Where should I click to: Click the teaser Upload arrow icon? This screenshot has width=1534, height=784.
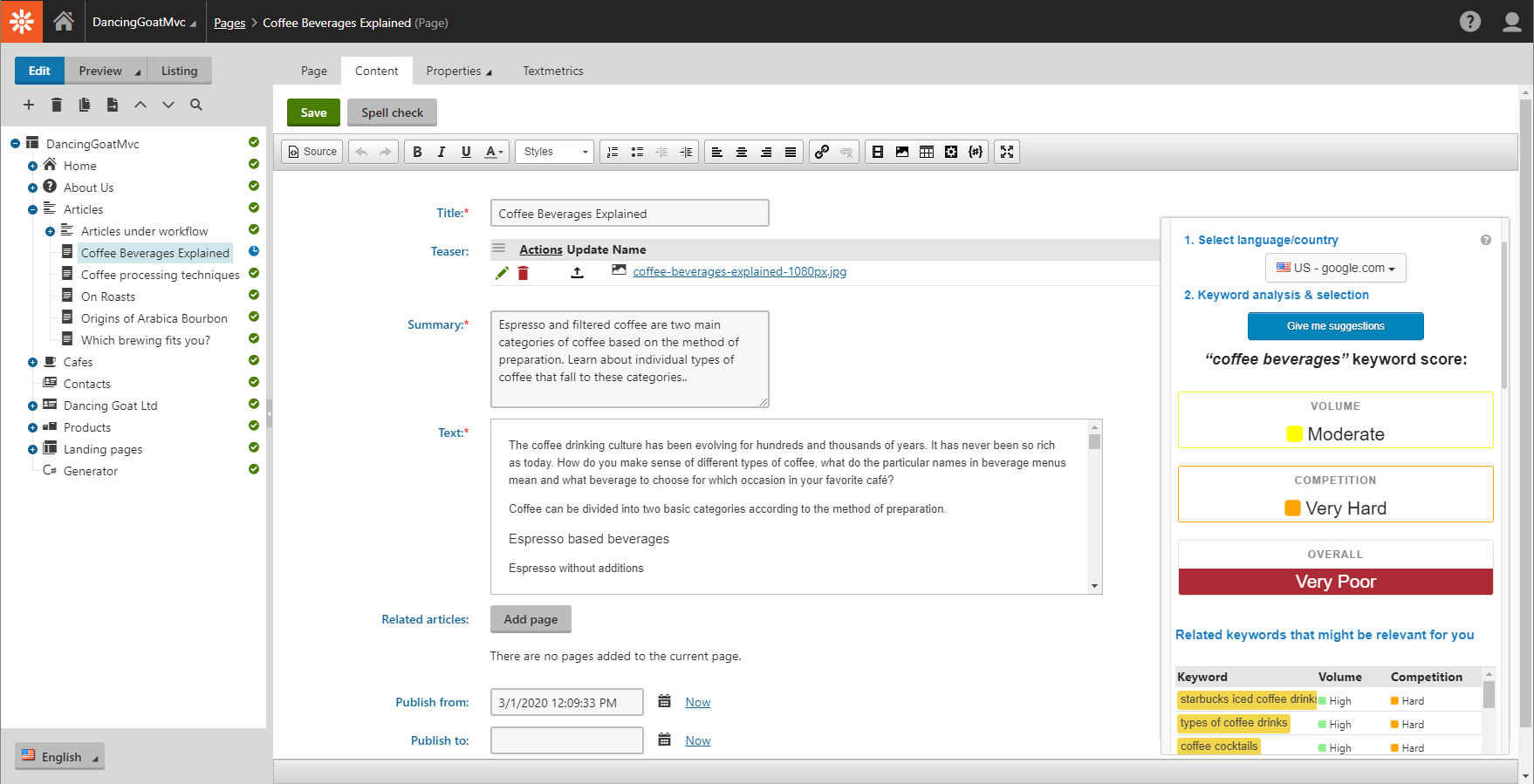click(577, 273)
